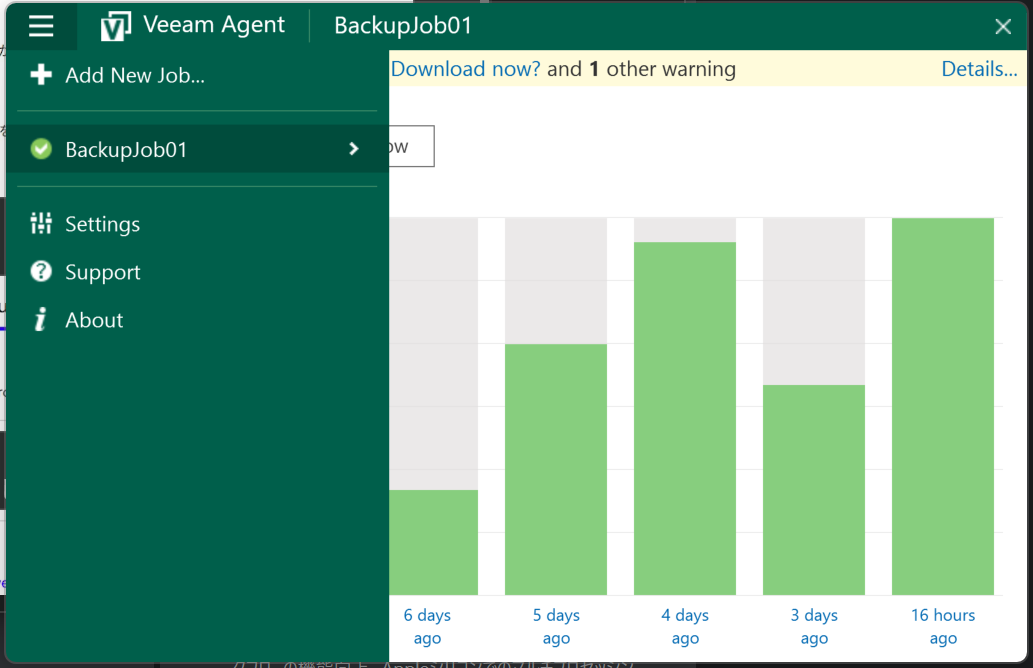
Task: Click the Veeam Agent logo icon
Action: click(x=115, y=26)
